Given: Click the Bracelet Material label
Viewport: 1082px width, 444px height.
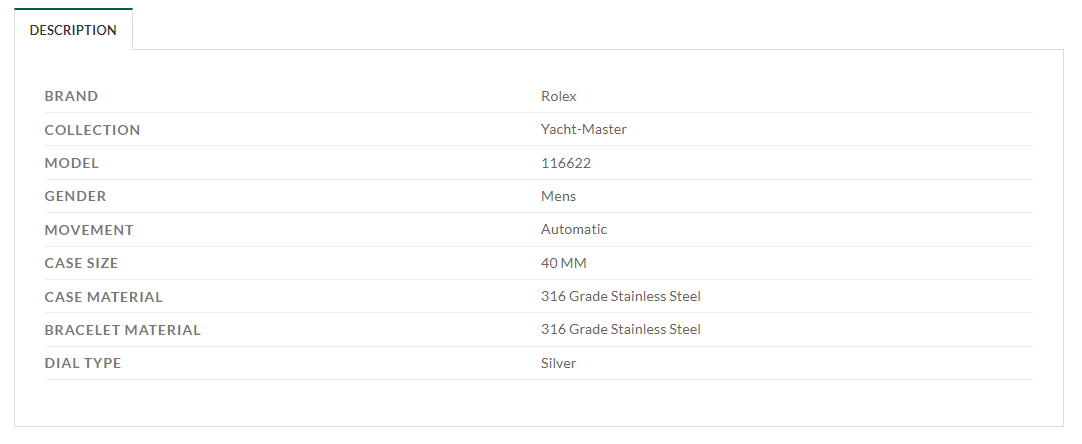Looking at the screenshot, I should (122, 330).
